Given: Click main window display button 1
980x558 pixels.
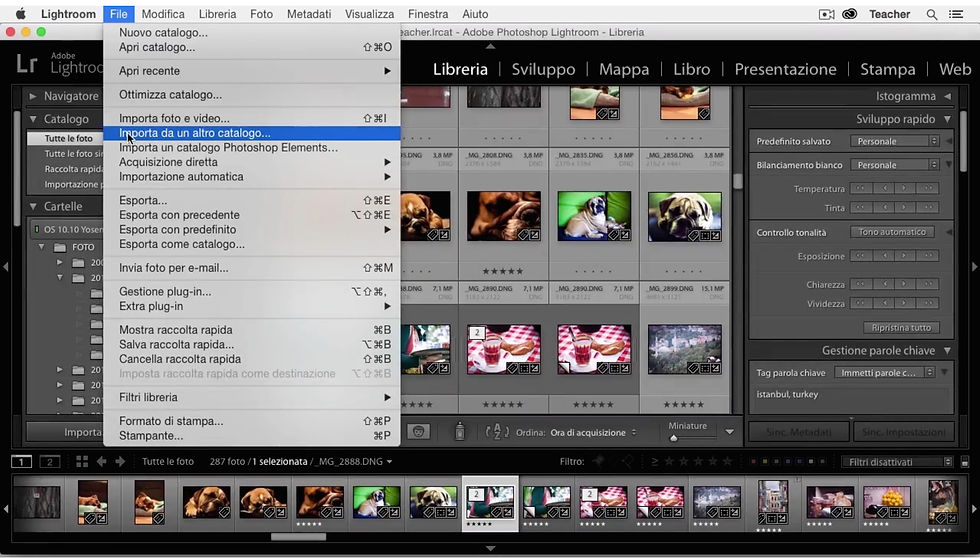Looking at the screenshot, I should pos(21,462).
